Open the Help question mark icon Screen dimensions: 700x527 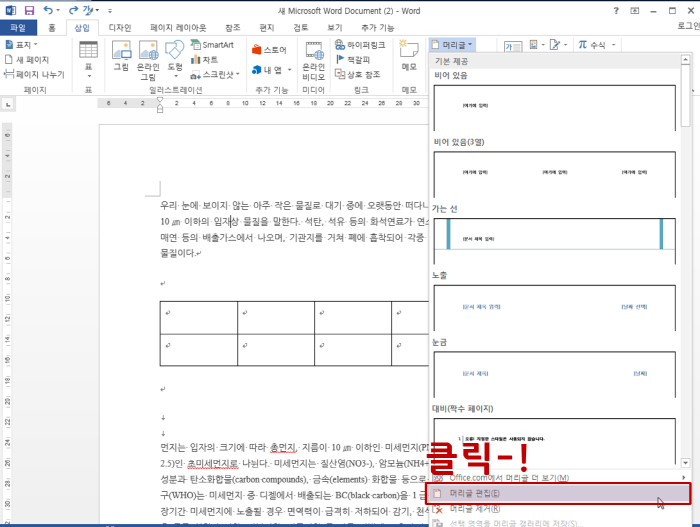(x=616, y=10)
